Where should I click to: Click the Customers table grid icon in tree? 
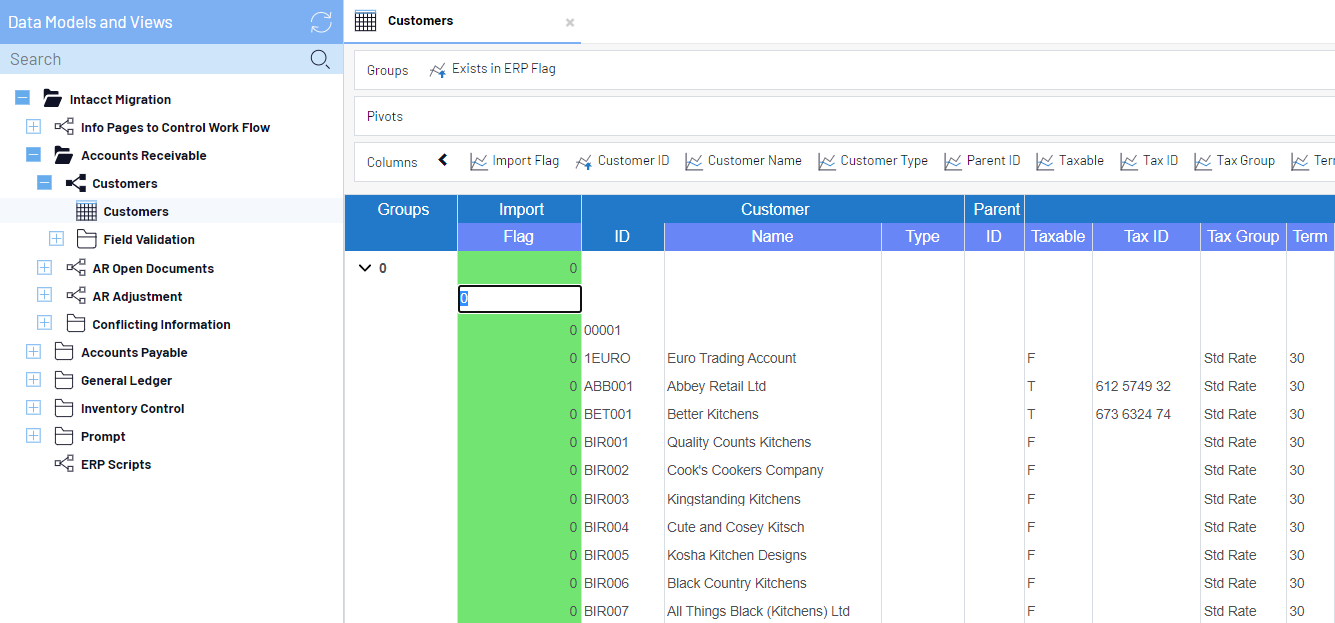86,211
